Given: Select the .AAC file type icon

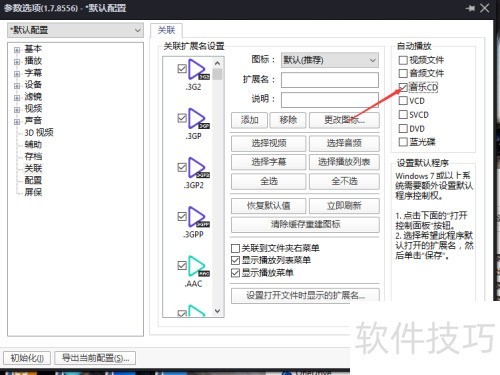Looking at the screenshot, I should (199, 266).
